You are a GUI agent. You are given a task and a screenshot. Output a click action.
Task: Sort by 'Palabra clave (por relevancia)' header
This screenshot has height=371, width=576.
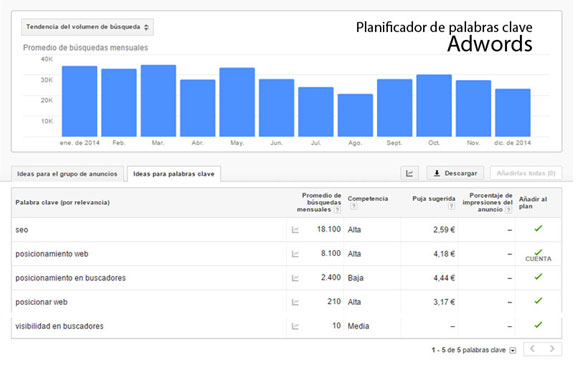[x=62, y=202]
